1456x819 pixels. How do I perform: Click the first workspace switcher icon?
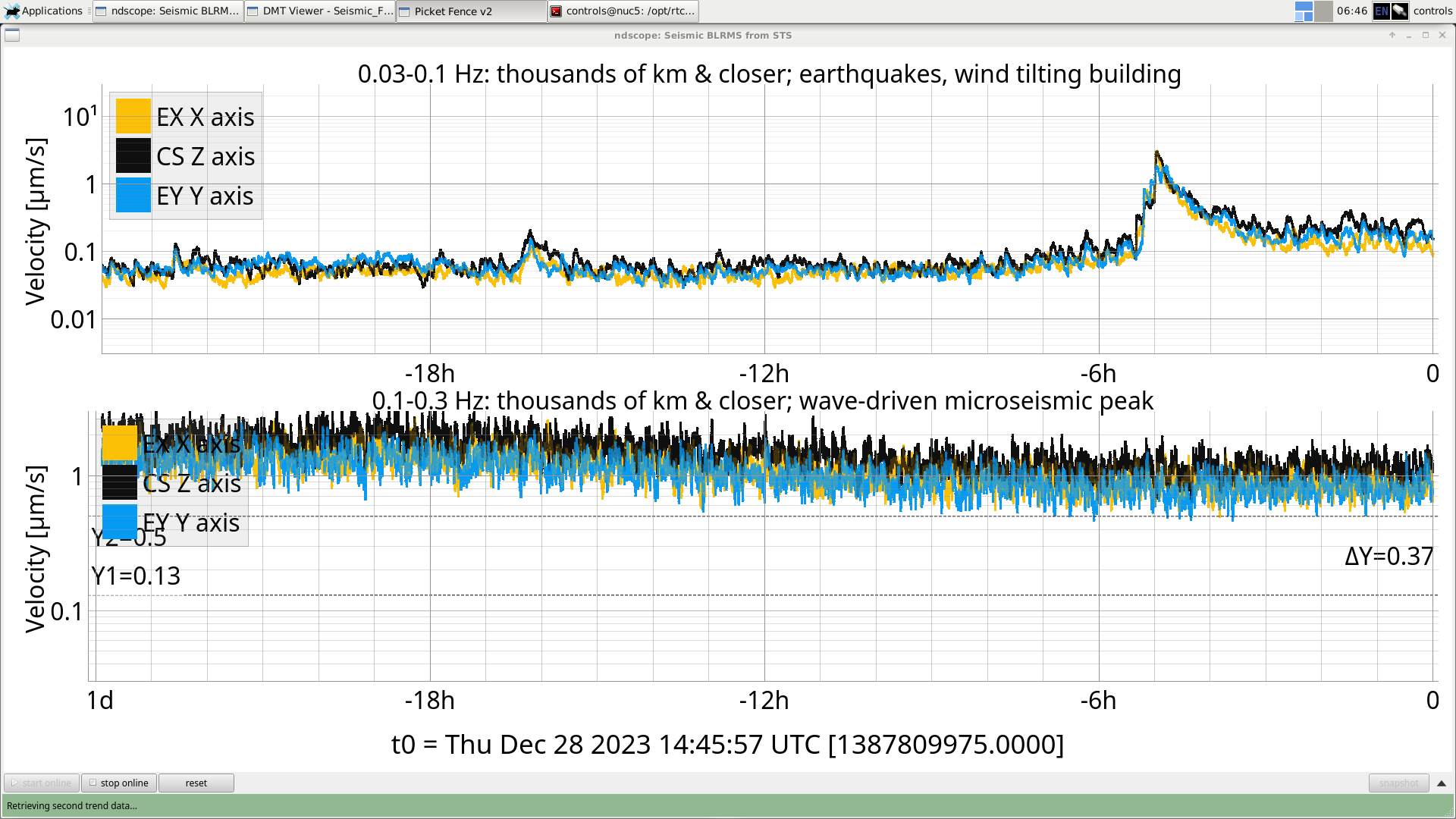[1304, 11]
